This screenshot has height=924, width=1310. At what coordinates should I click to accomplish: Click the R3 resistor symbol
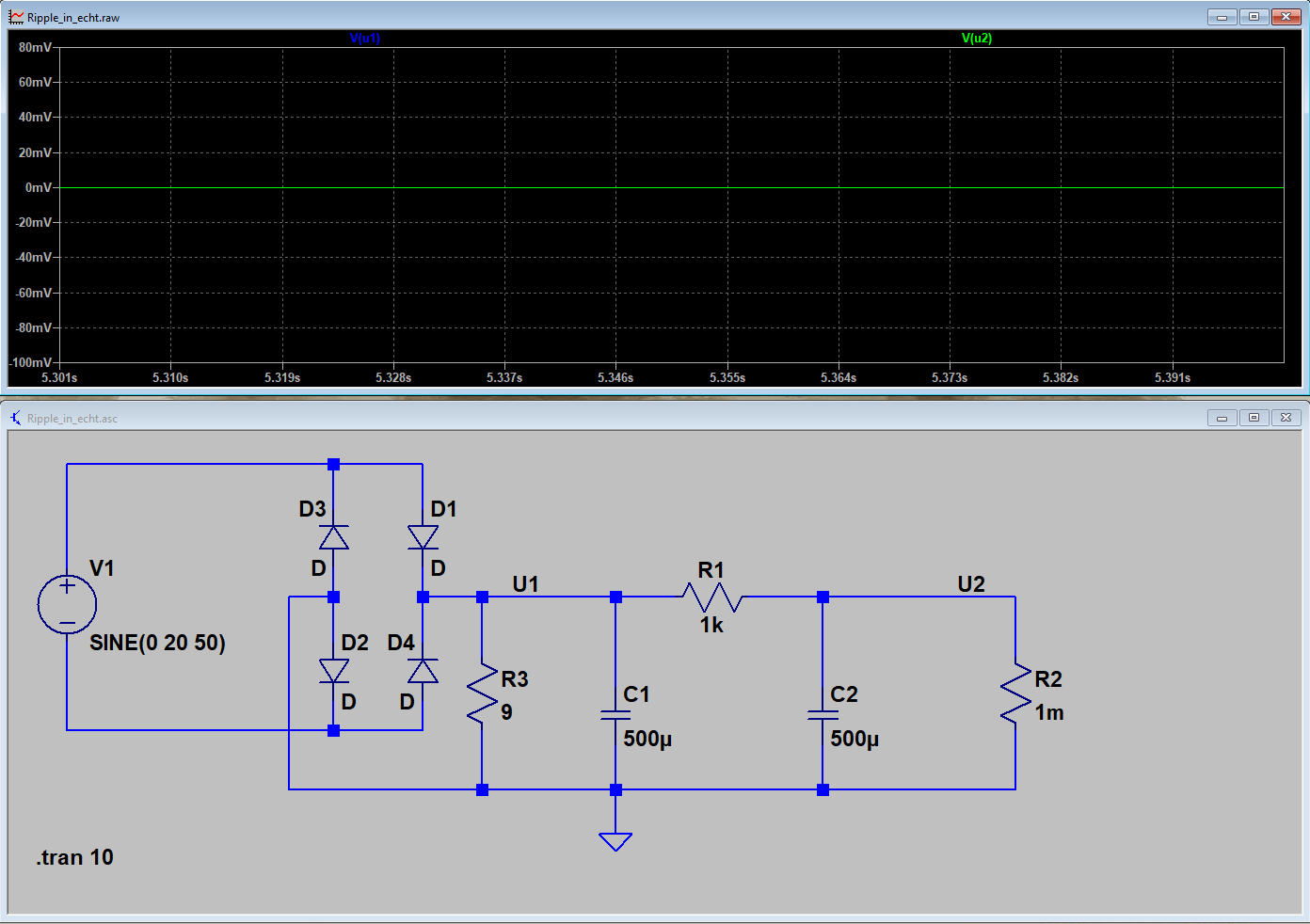tap(482, 693)
